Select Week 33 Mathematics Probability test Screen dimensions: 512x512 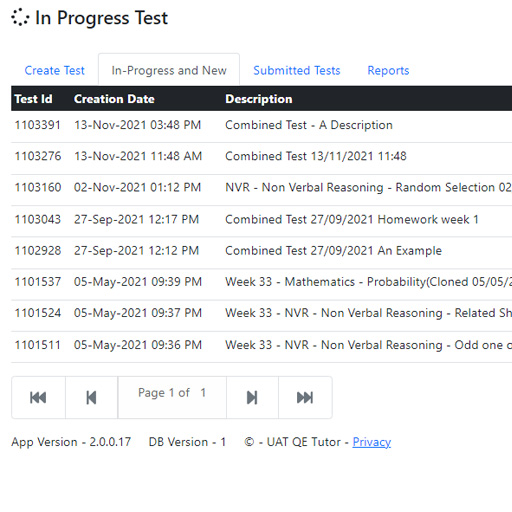[262, 282]
